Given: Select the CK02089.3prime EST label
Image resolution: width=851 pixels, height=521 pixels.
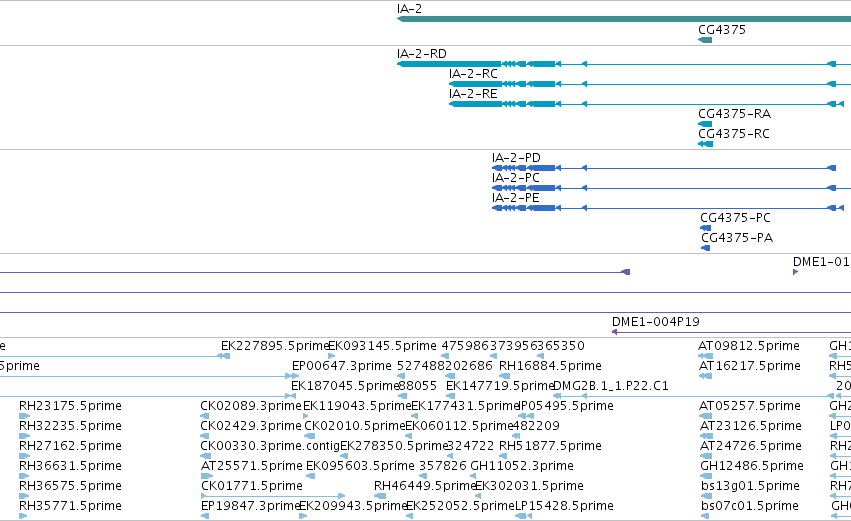Looking at the screenshot, I should [x=251, y=406].
